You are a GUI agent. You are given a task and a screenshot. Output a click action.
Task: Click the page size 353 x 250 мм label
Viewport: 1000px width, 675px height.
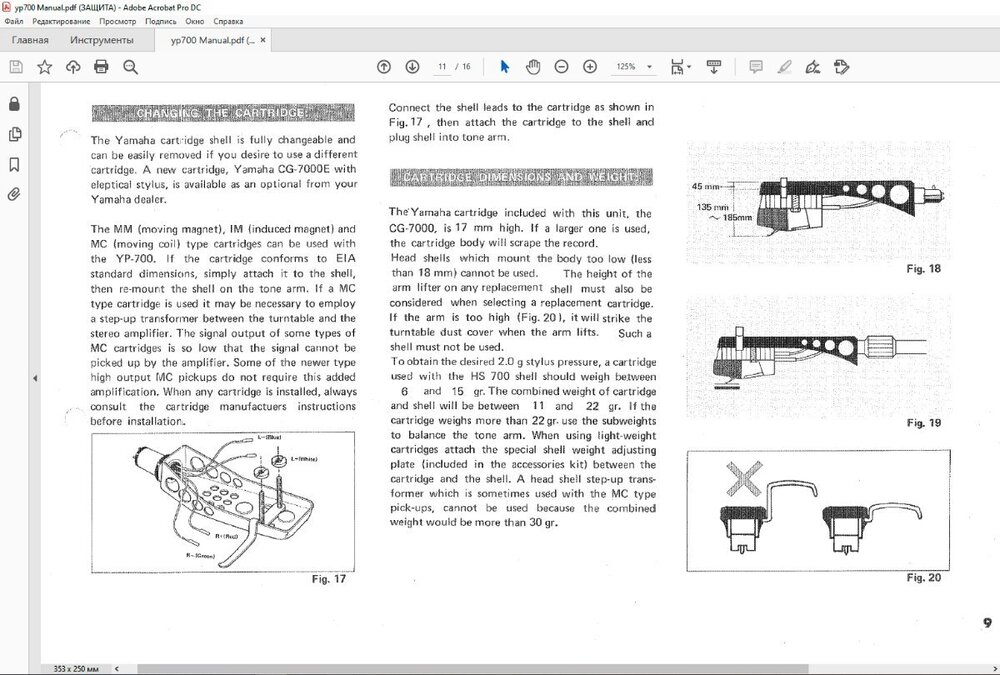pyautogui.click(x=76, y=669)
